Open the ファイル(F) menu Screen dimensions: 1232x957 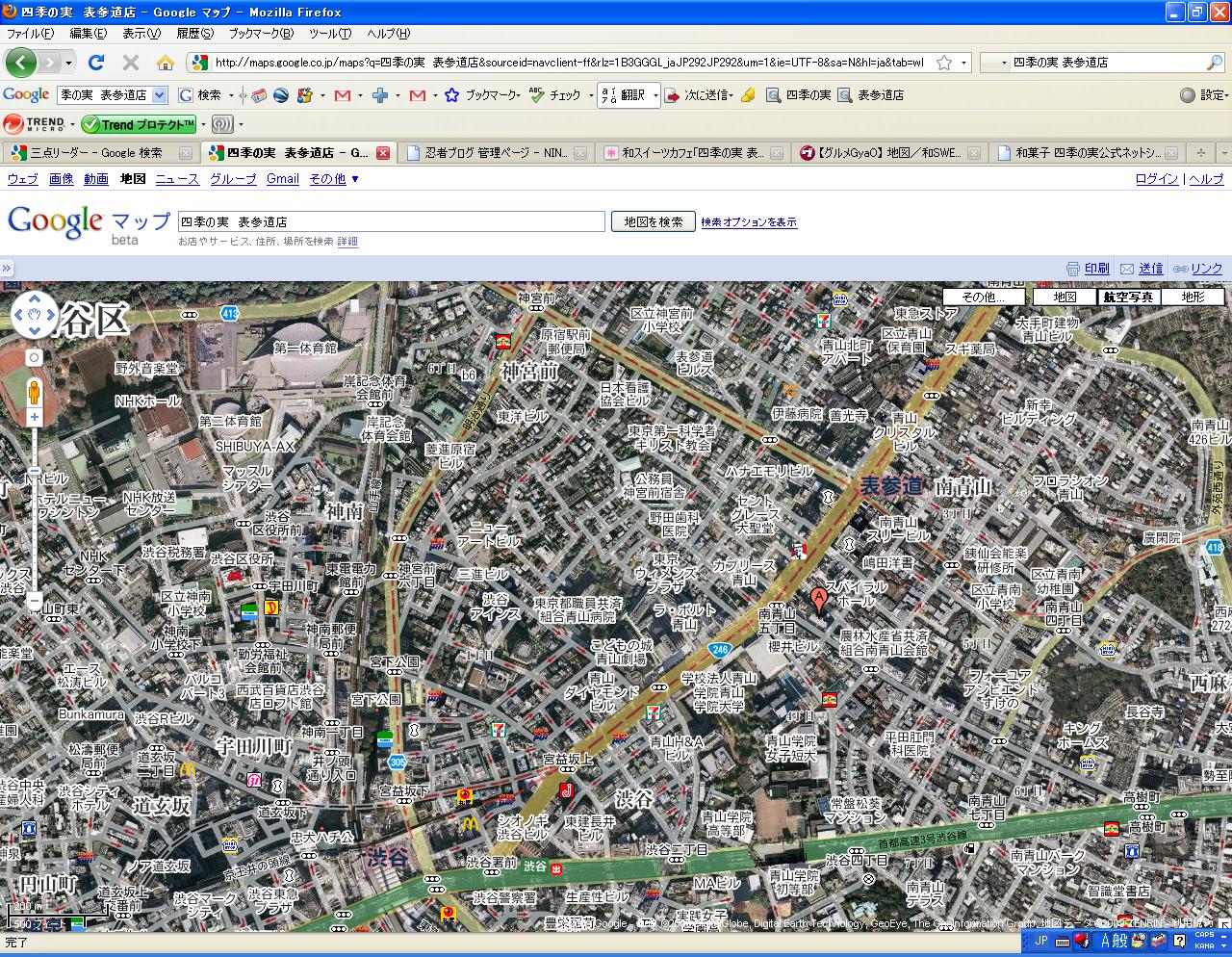30,34
